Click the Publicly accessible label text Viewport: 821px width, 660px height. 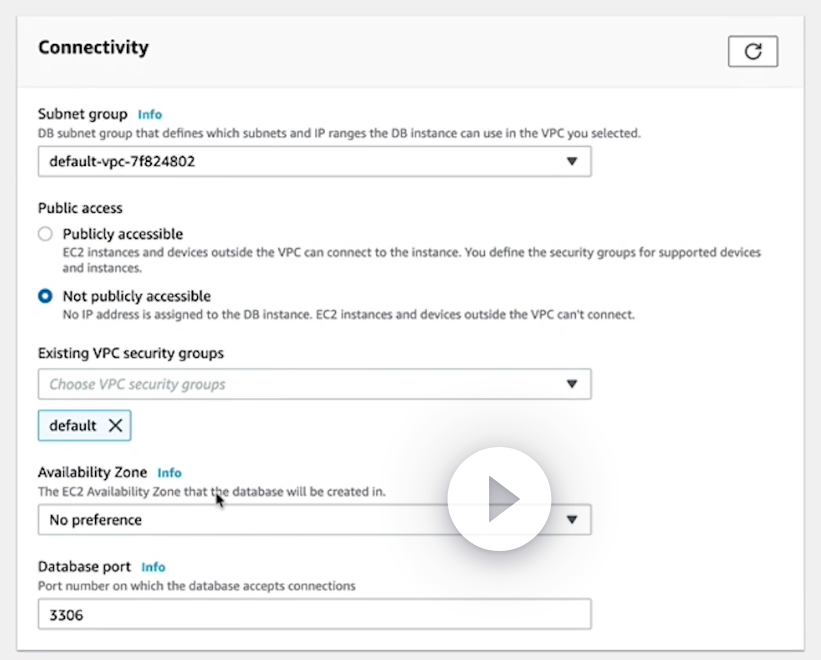coord(123,233)
